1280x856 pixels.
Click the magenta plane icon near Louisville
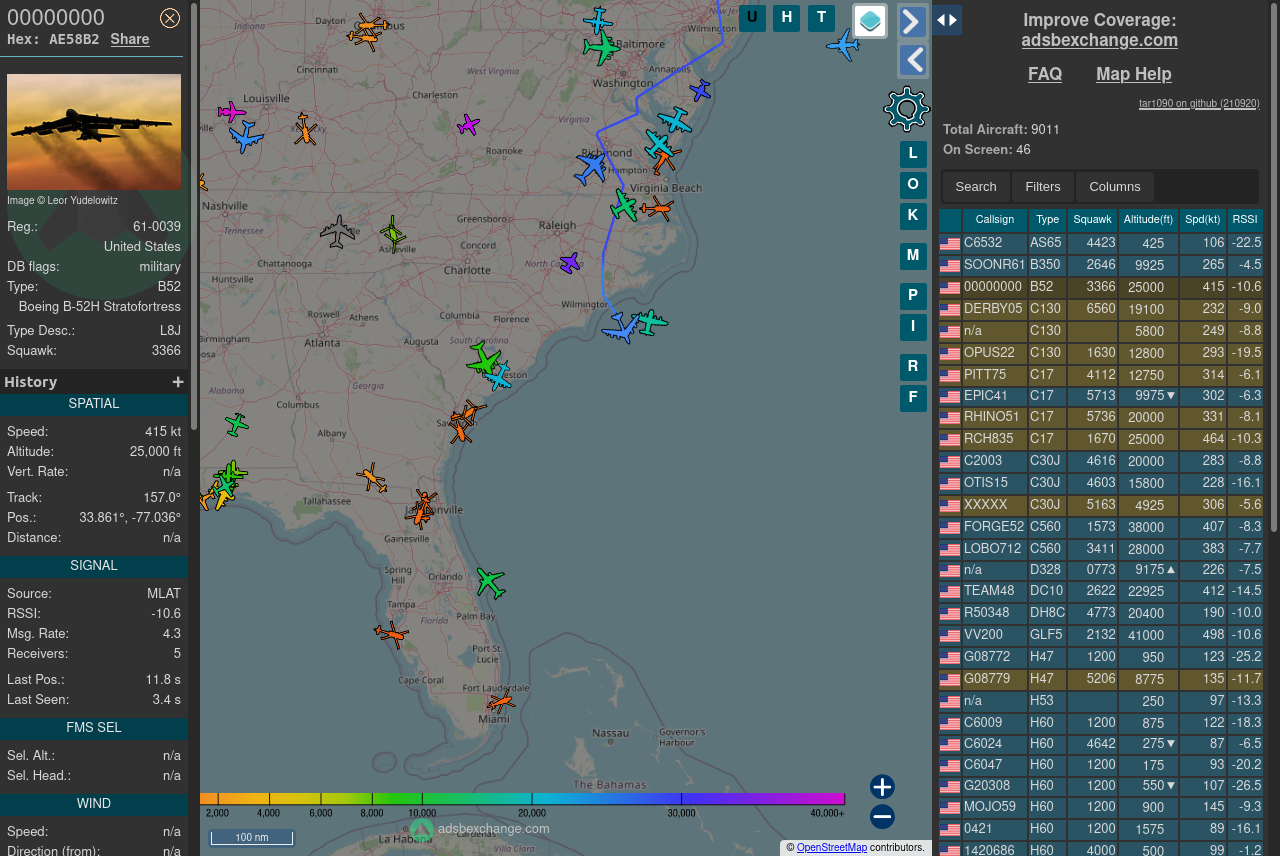[x=231, y=112]
